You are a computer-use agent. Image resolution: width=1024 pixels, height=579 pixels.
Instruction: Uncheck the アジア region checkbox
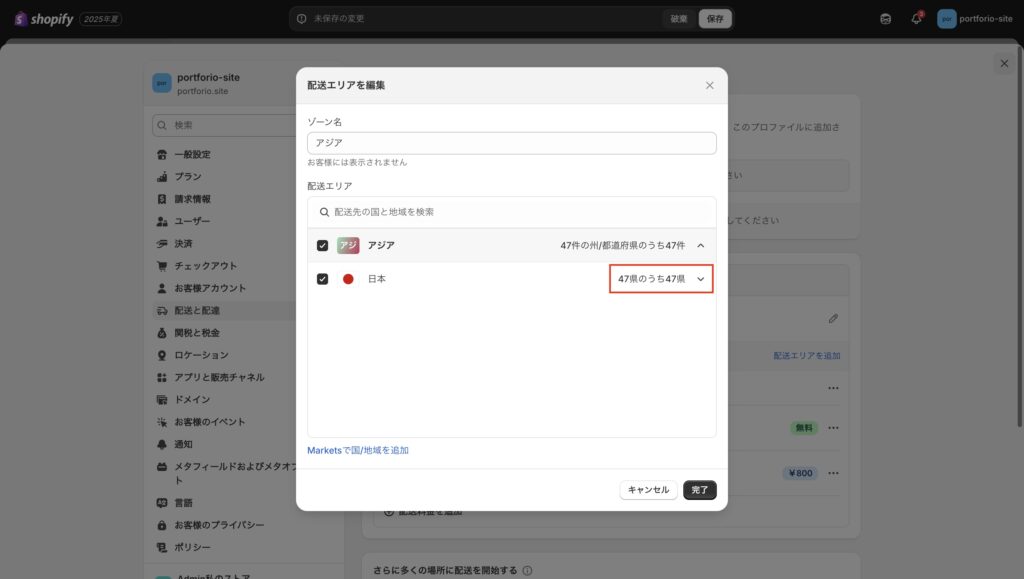point(322,245)
